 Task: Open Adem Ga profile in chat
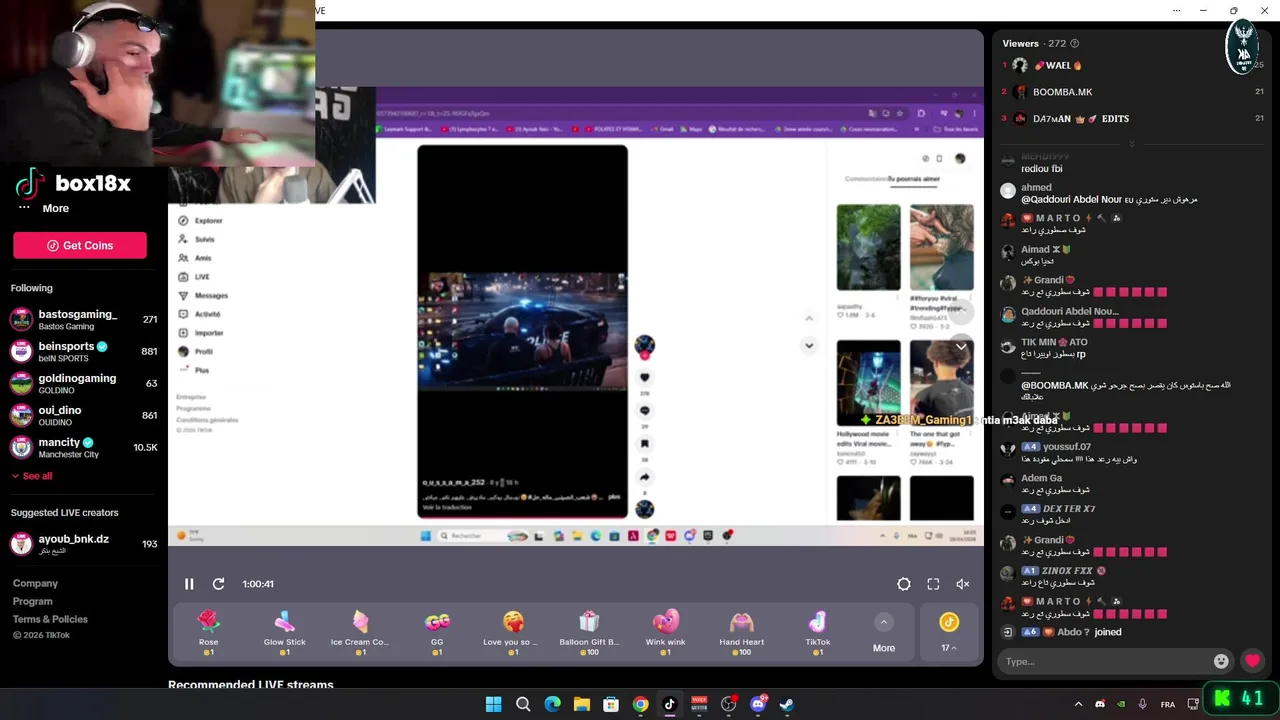click(1041, 478)
